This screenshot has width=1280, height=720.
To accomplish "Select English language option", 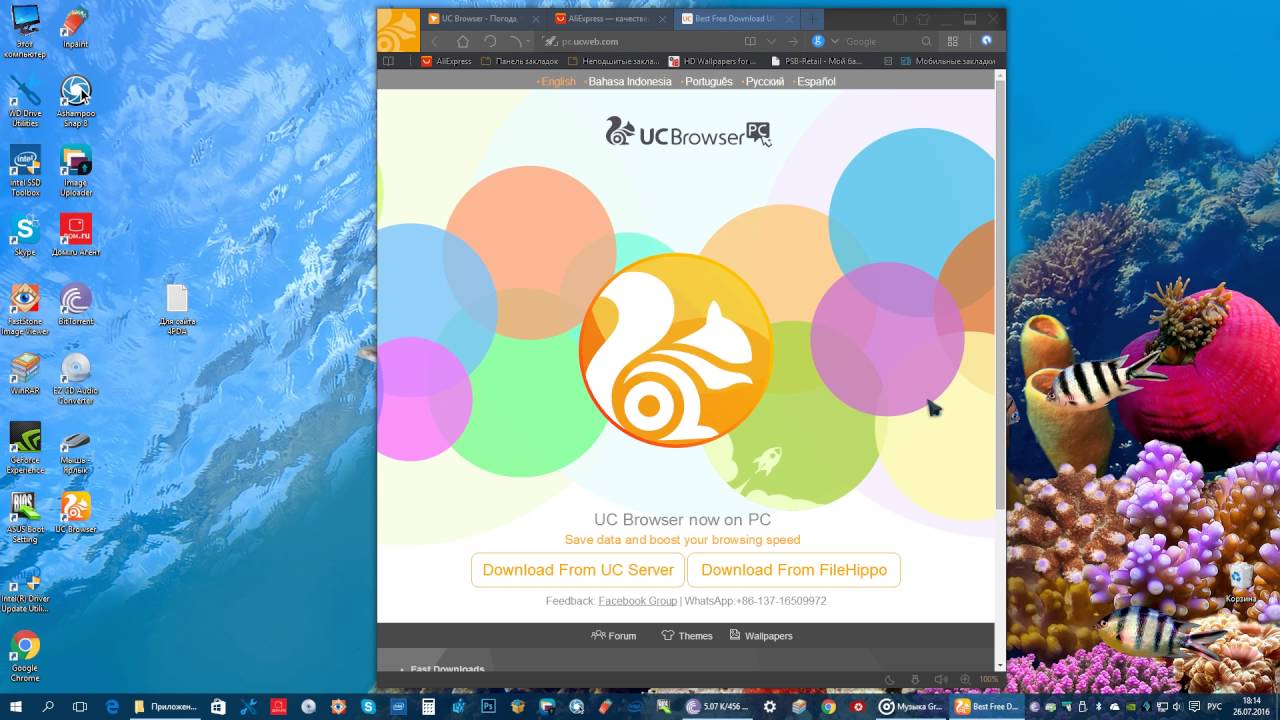I will pos(558,82).
